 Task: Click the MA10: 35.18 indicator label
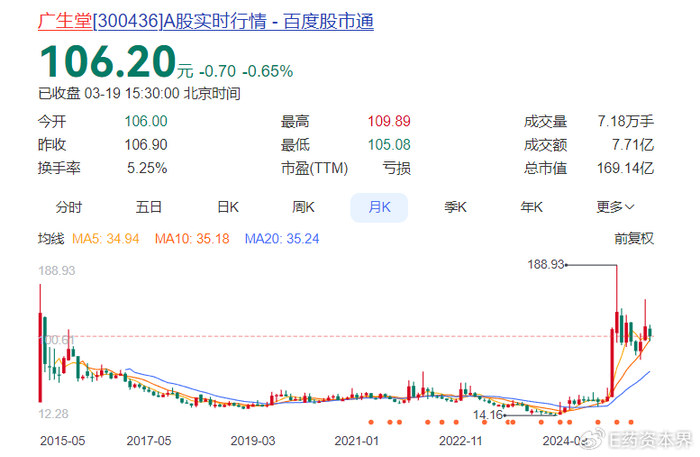click(x=192, y=239)
